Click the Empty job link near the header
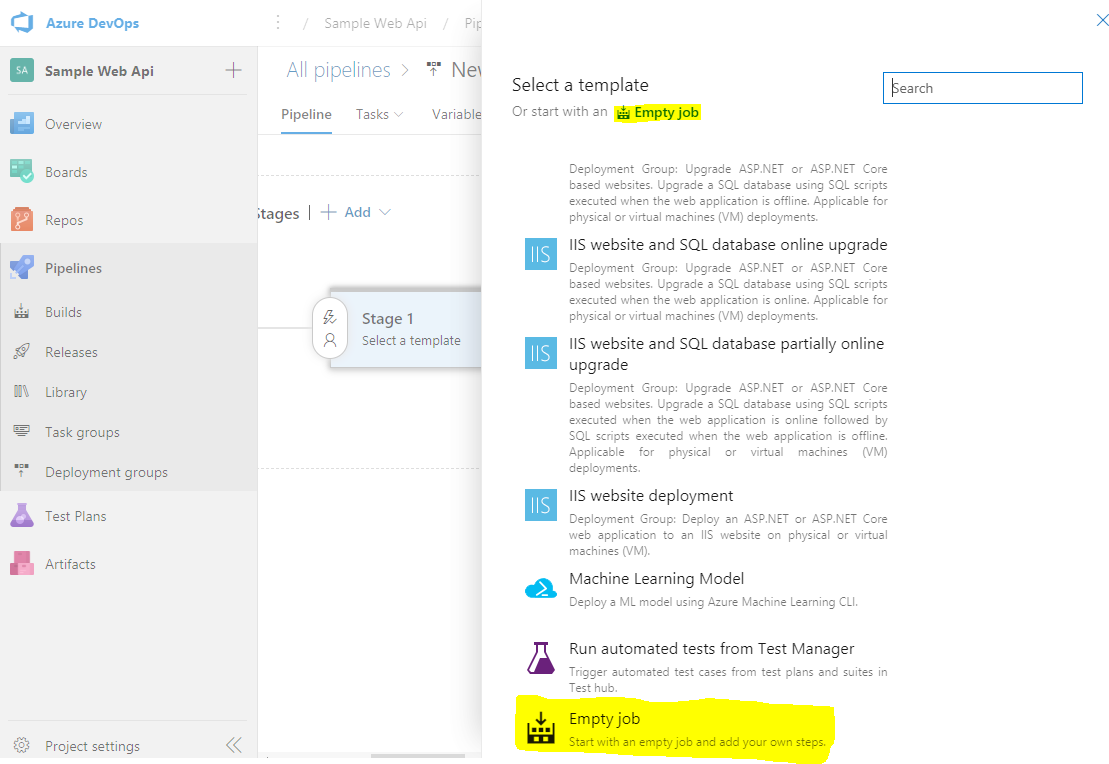Image resolution: width=1109 pixels, height=764 pixels. [658, 112]
